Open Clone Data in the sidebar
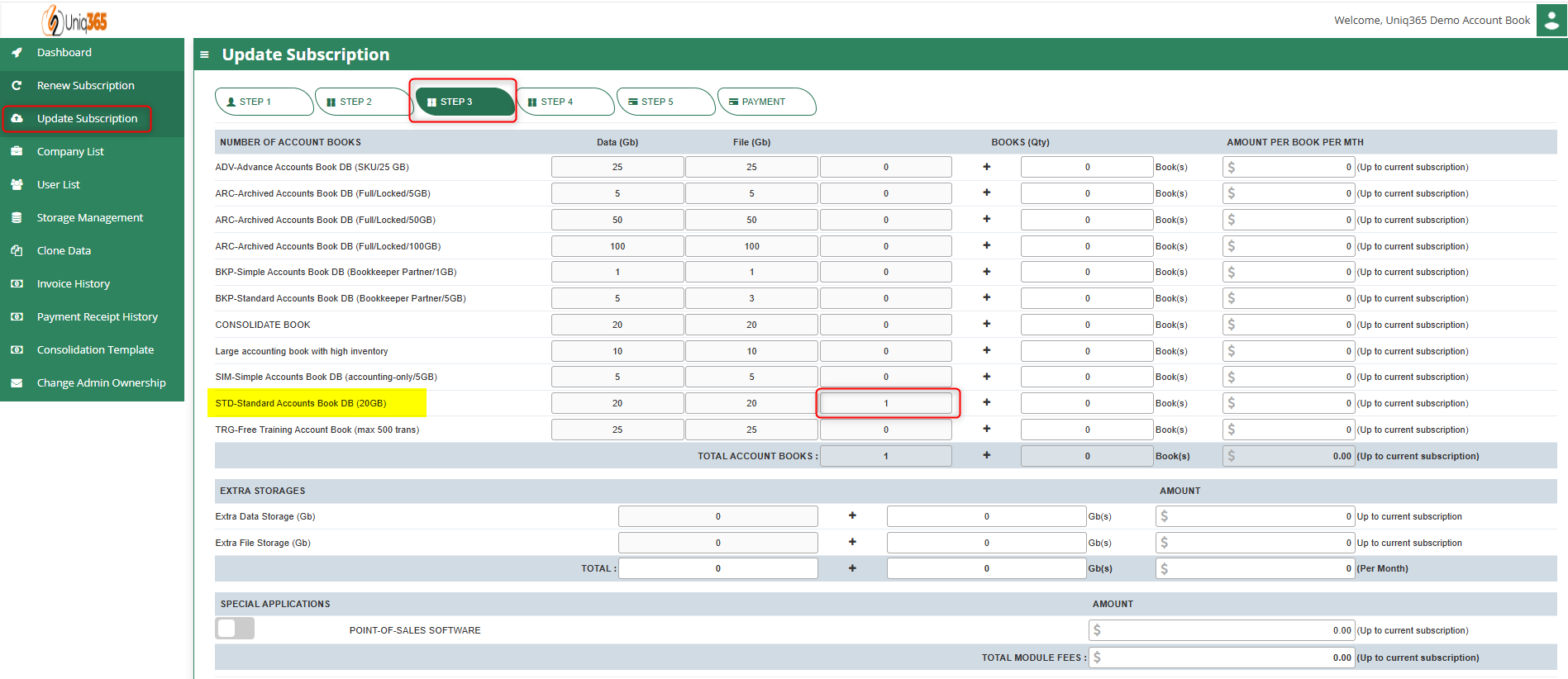 (92, 250)
